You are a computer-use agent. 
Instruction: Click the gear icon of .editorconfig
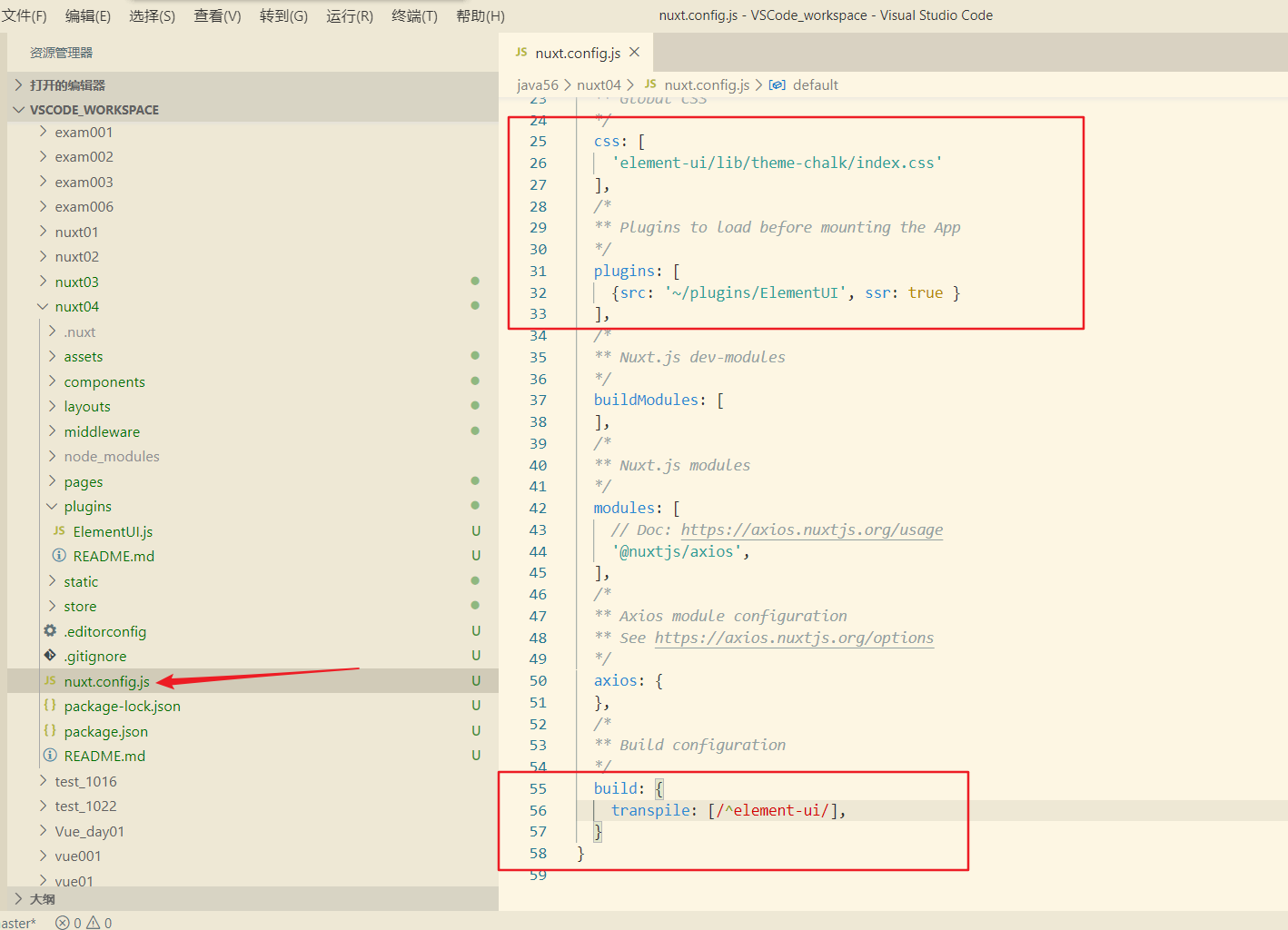50,630
